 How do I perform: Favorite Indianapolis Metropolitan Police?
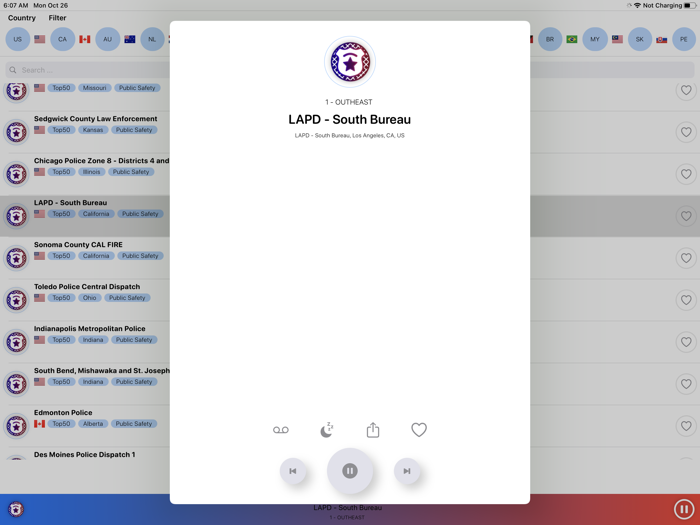click(x=686, y=342)
